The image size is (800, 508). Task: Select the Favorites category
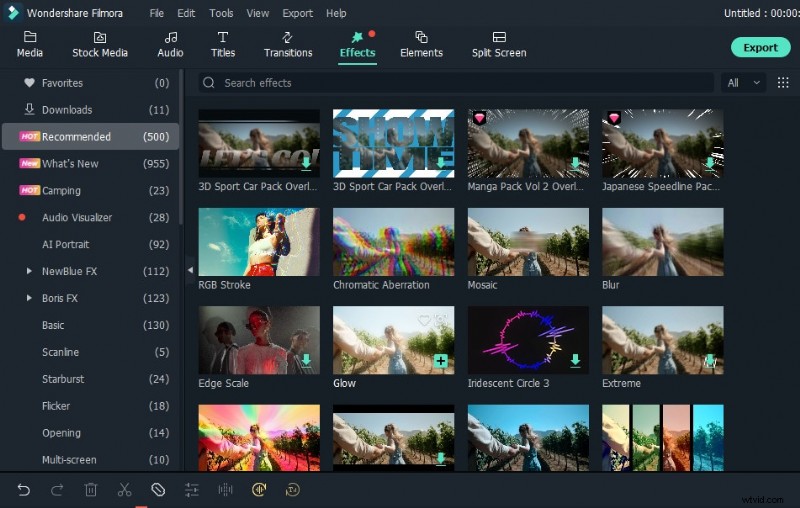point(90,83)
